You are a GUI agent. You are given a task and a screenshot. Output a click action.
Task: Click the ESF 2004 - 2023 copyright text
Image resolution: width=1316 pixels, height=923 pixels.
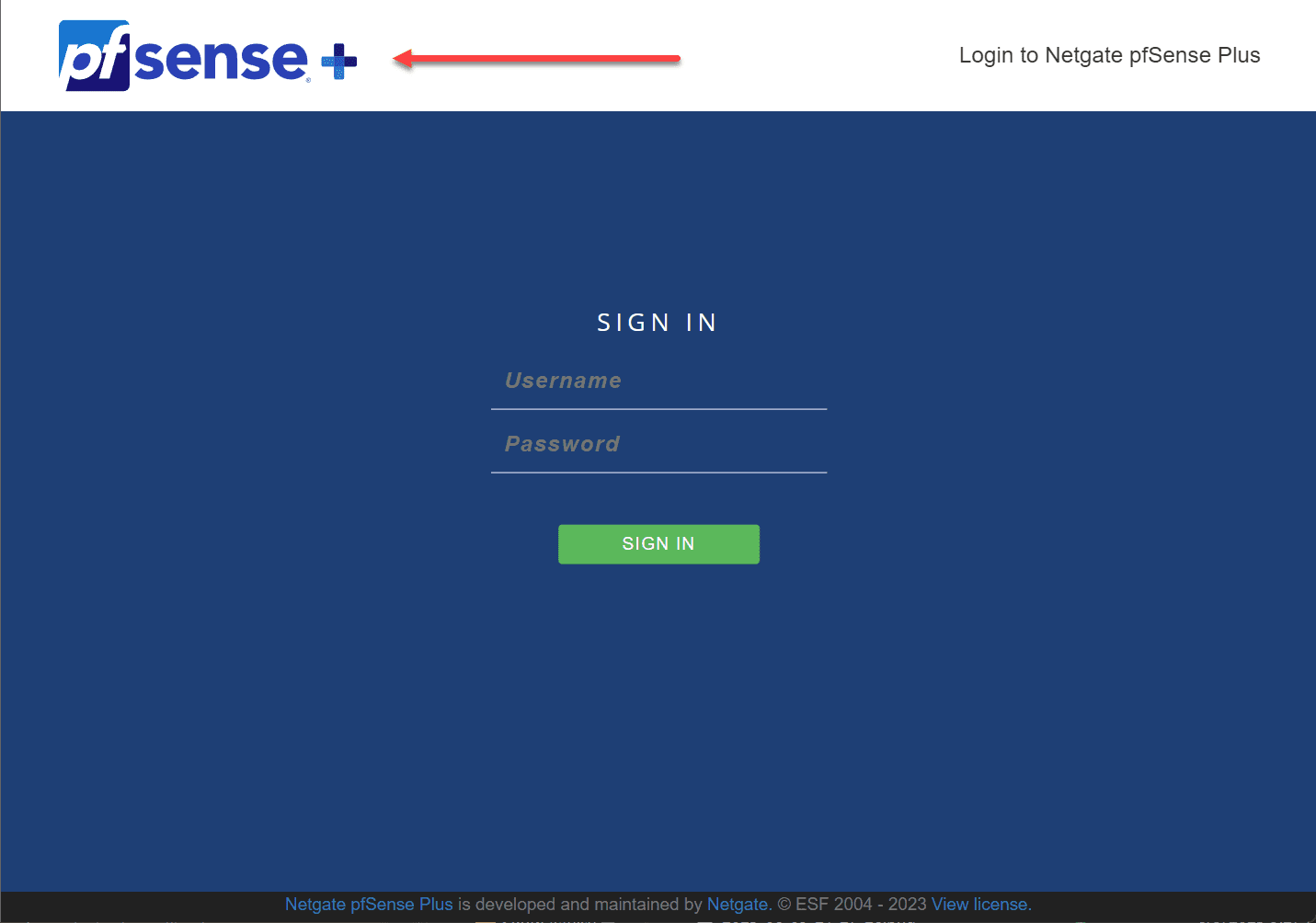click(851, 904)
